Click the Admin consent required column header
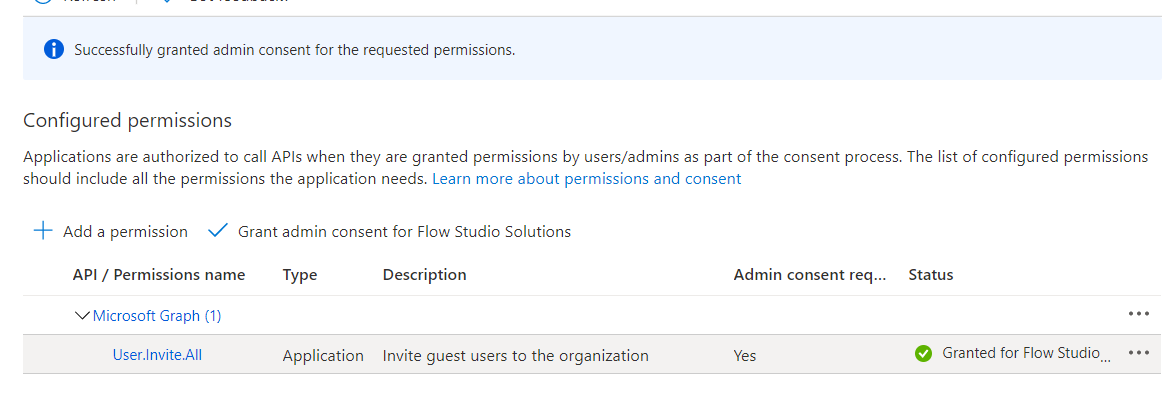1169x402 pixels. pos(809,275)
